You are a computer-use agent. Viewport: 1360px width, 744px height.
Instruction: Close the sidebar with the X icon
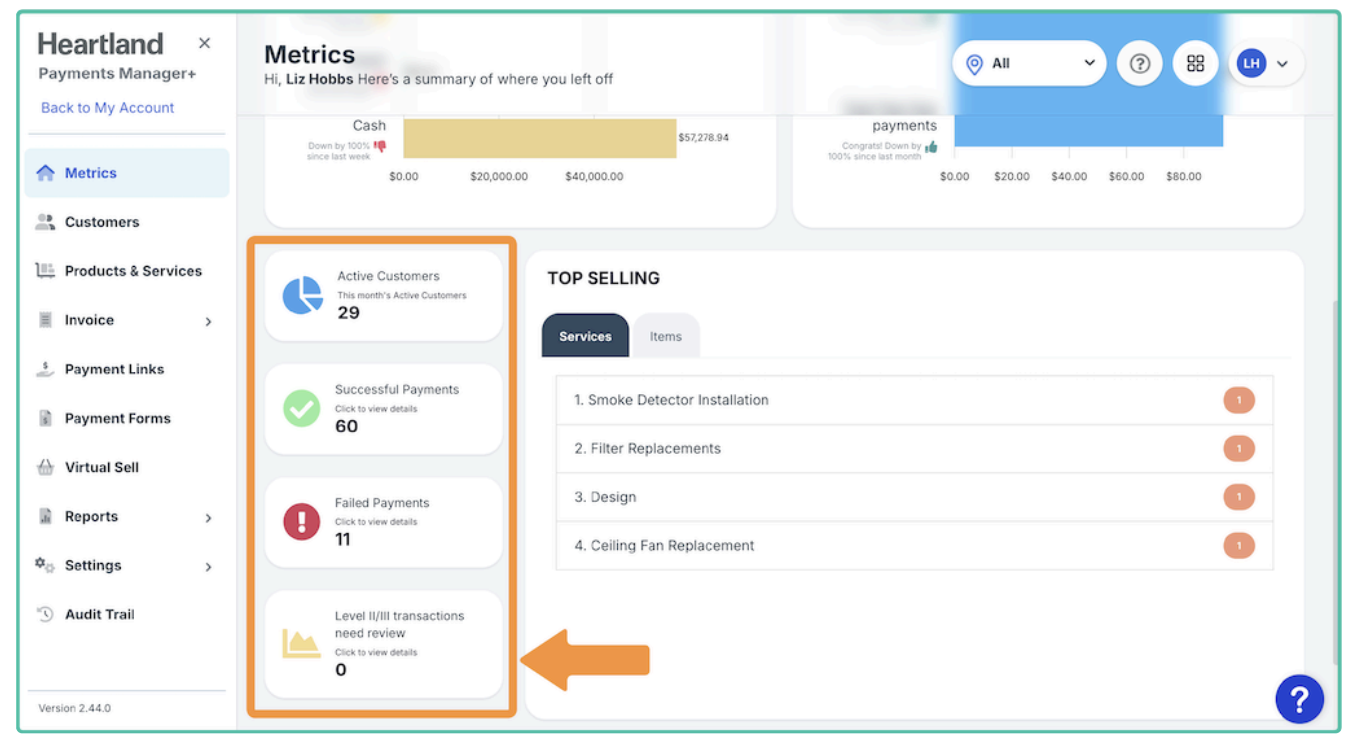pos(205,43)
